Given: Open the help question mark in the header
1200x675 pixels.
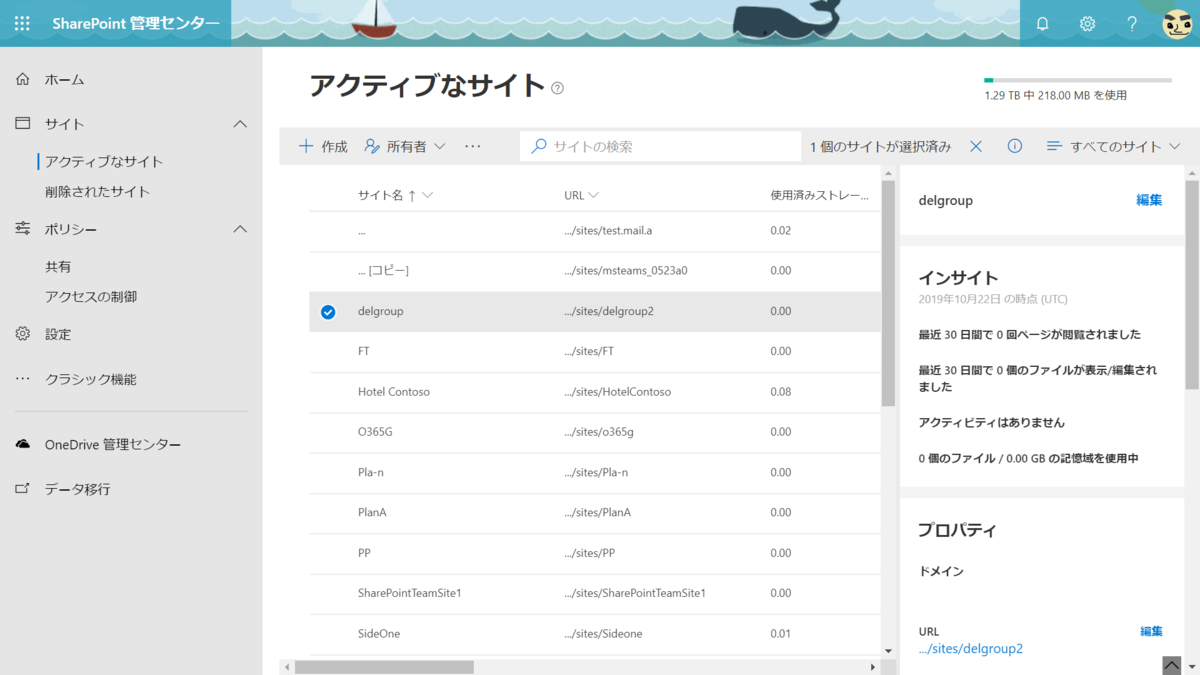Looking at the screenshot, I should coord(1133,24).
